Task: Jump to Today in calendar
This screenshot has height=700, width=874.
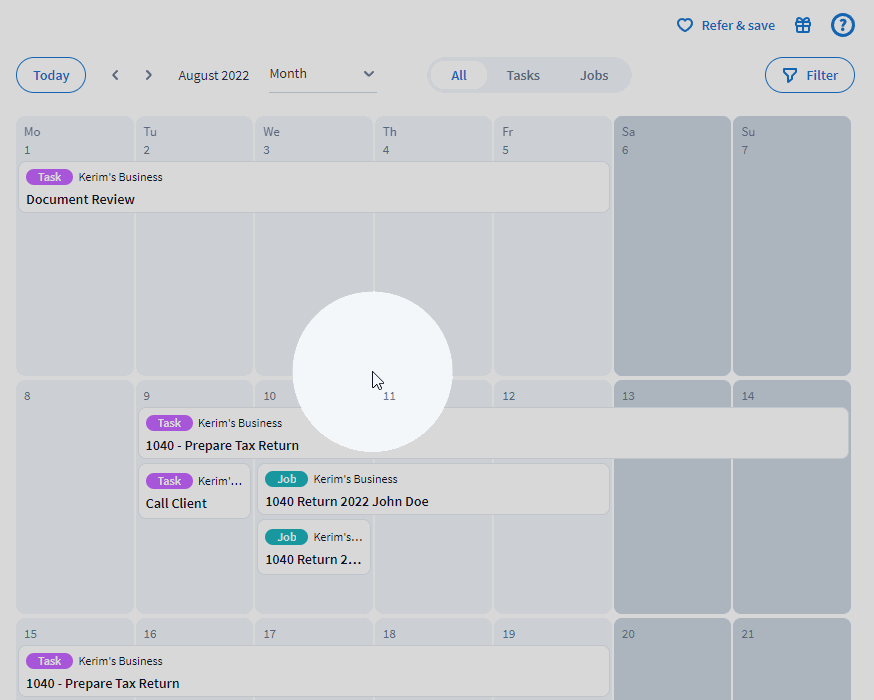Action: pyautogui.click(x=51, y=75)
